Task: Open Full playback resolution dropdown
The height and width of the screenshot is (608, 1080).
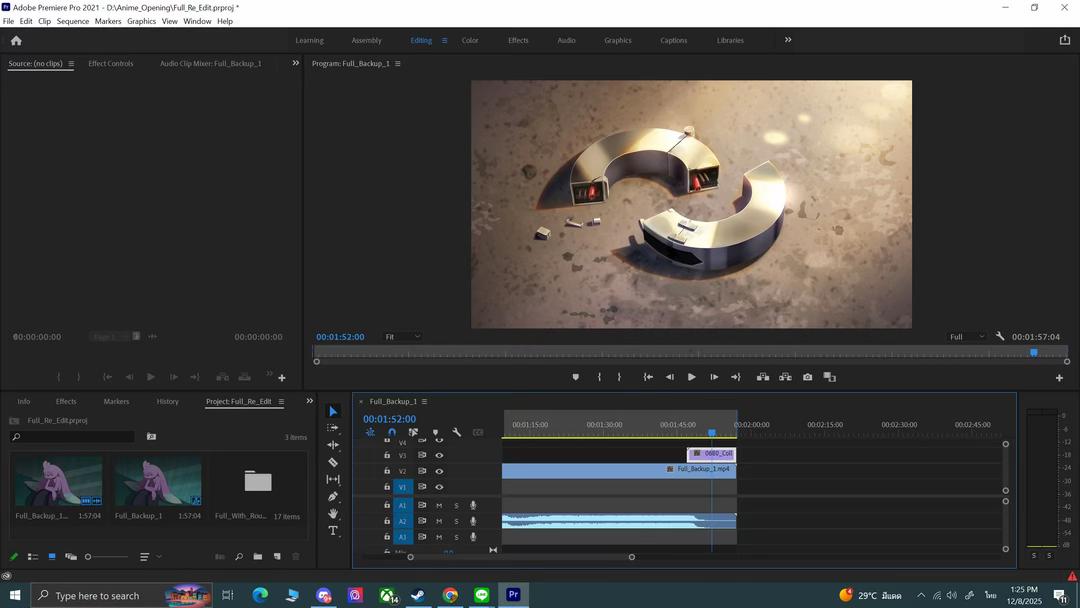Action: click(967, 337)
